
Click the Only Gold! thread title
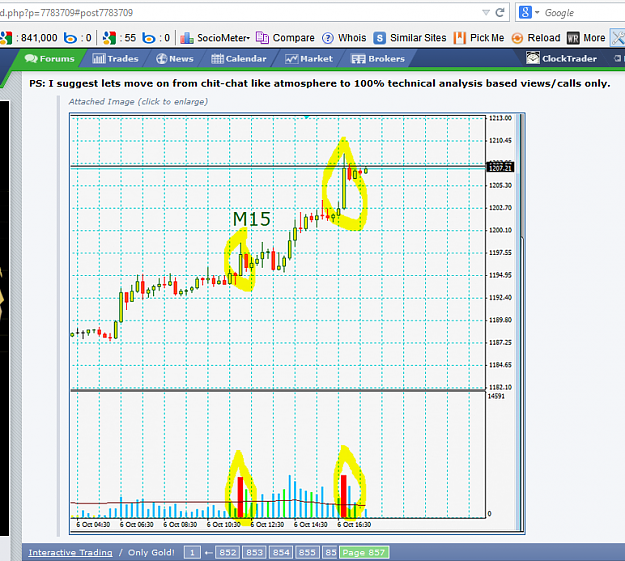tap(151, 552)
